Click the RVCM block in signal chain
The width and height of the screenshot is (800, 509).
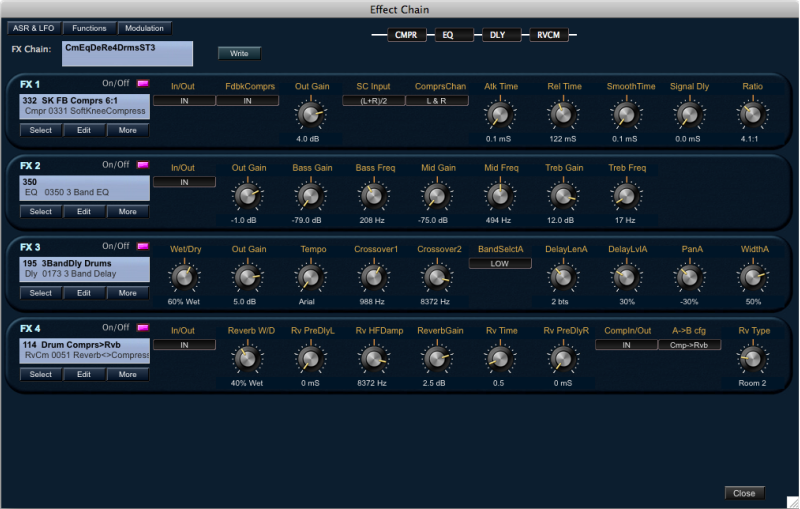pyautogui.click(x=548, y=35)
